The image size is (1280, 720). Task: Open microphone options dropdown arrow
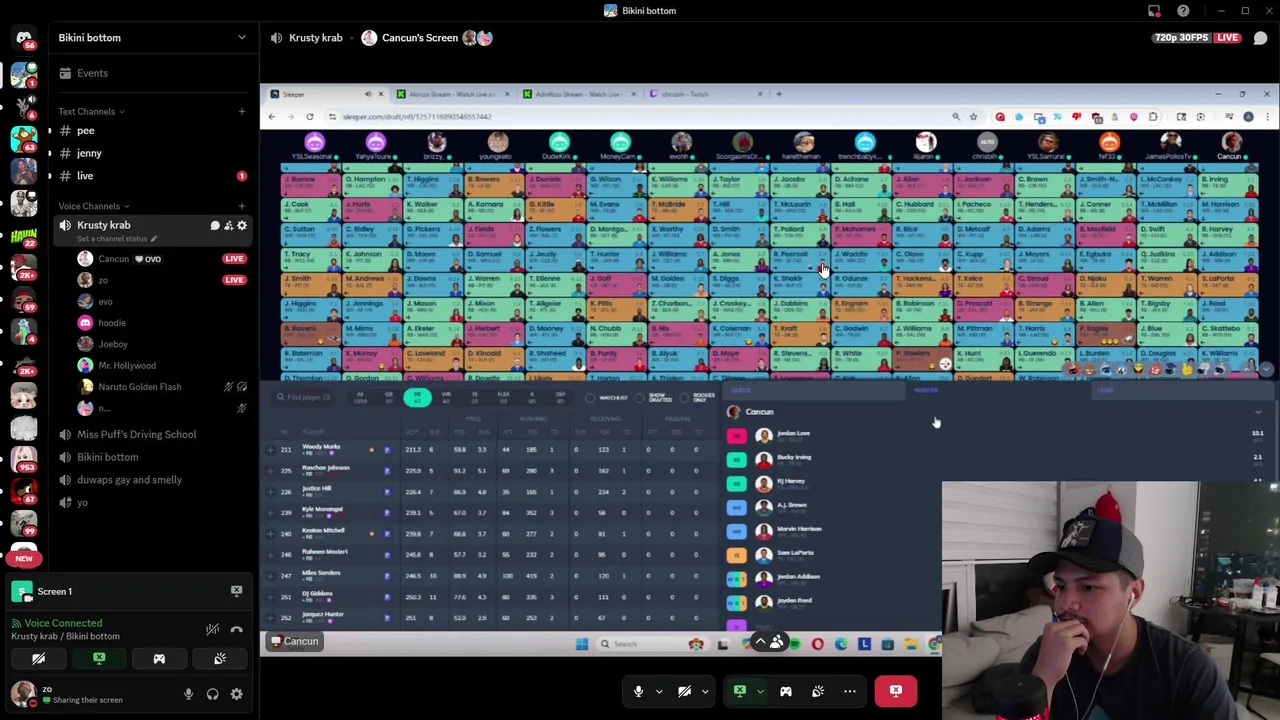659,691
